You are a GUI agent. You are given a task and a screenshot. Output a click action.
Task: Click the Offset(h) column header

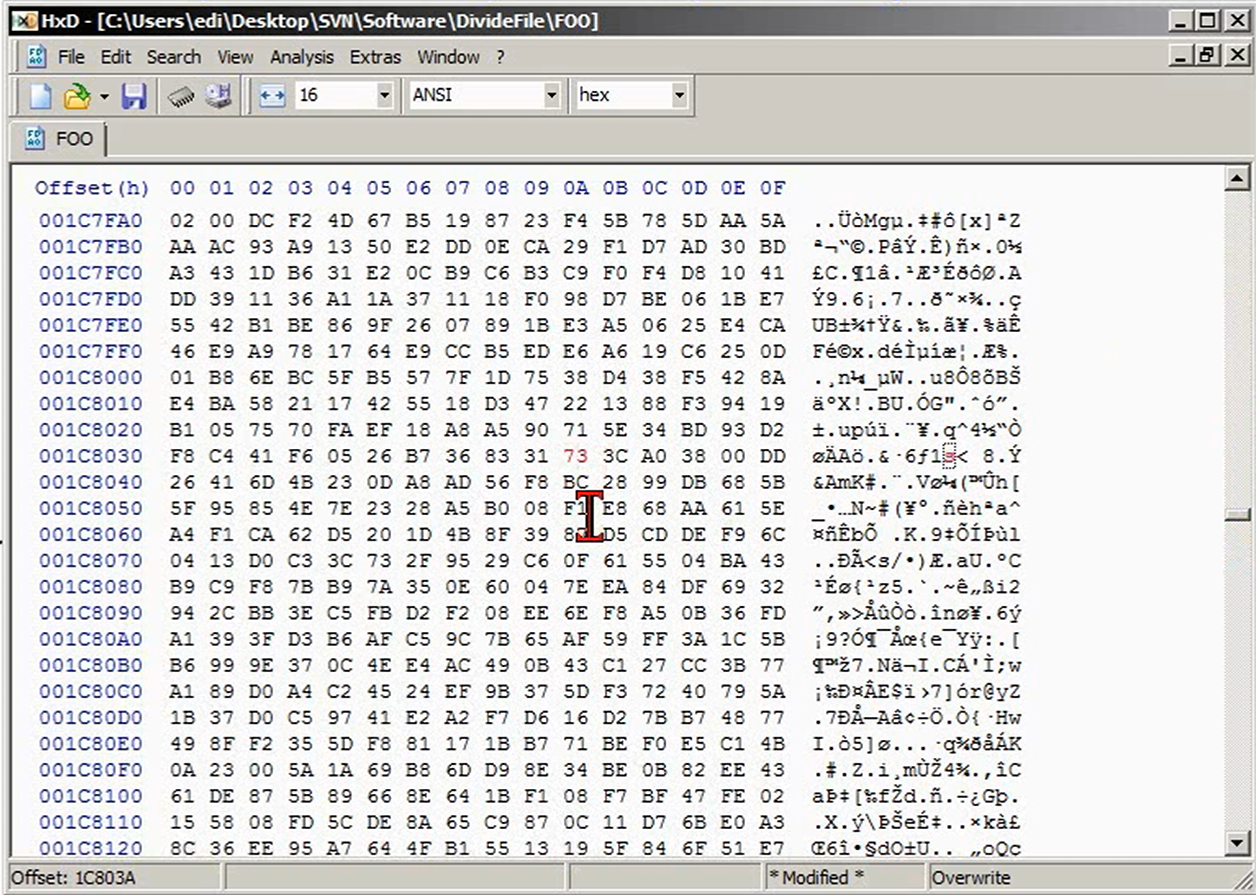92,188
